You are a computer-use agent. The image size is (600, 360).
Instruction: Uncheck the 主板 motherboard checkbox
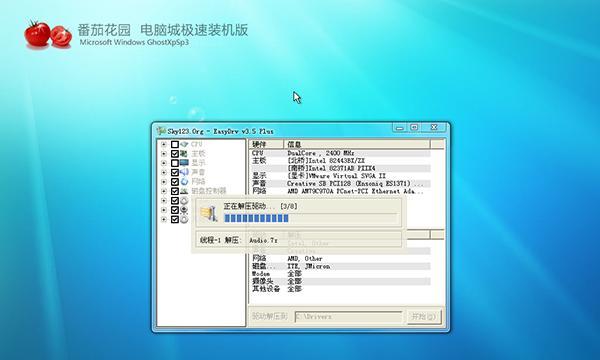pos(174,153)
